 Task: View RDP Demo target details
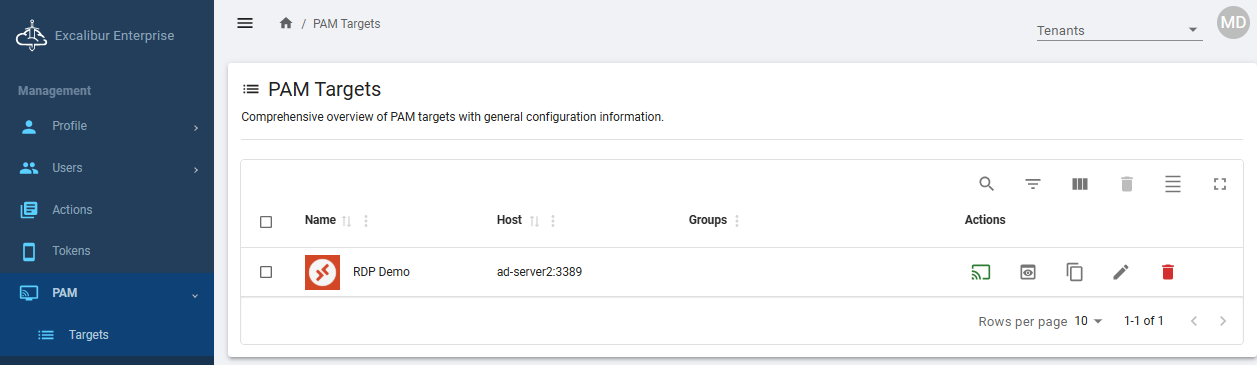pos(1027,272)
